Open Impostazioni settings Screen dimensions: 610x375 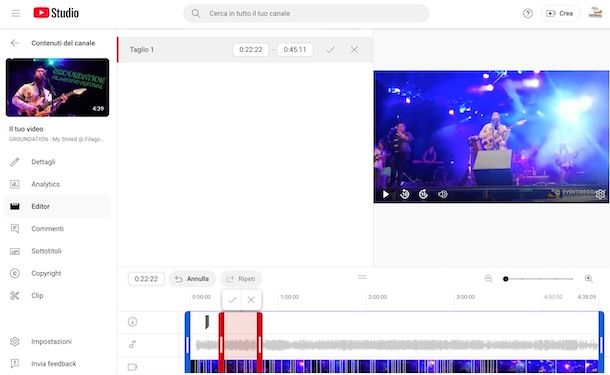[57, 341]
